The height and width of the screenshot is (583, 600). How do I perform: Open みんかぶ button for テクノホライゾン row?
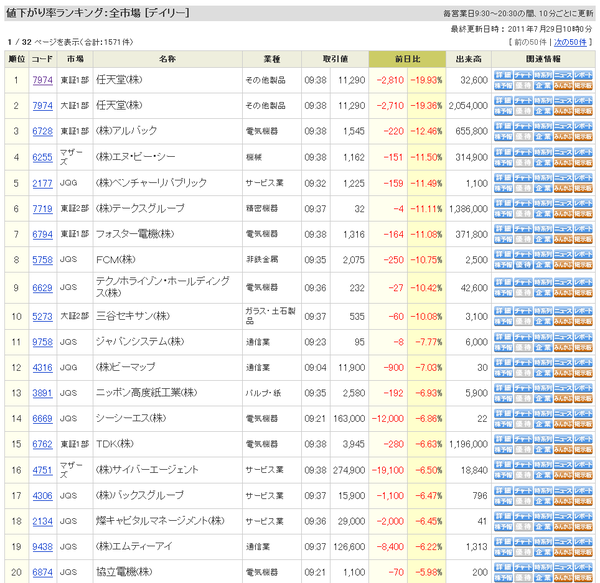[563, 293]
